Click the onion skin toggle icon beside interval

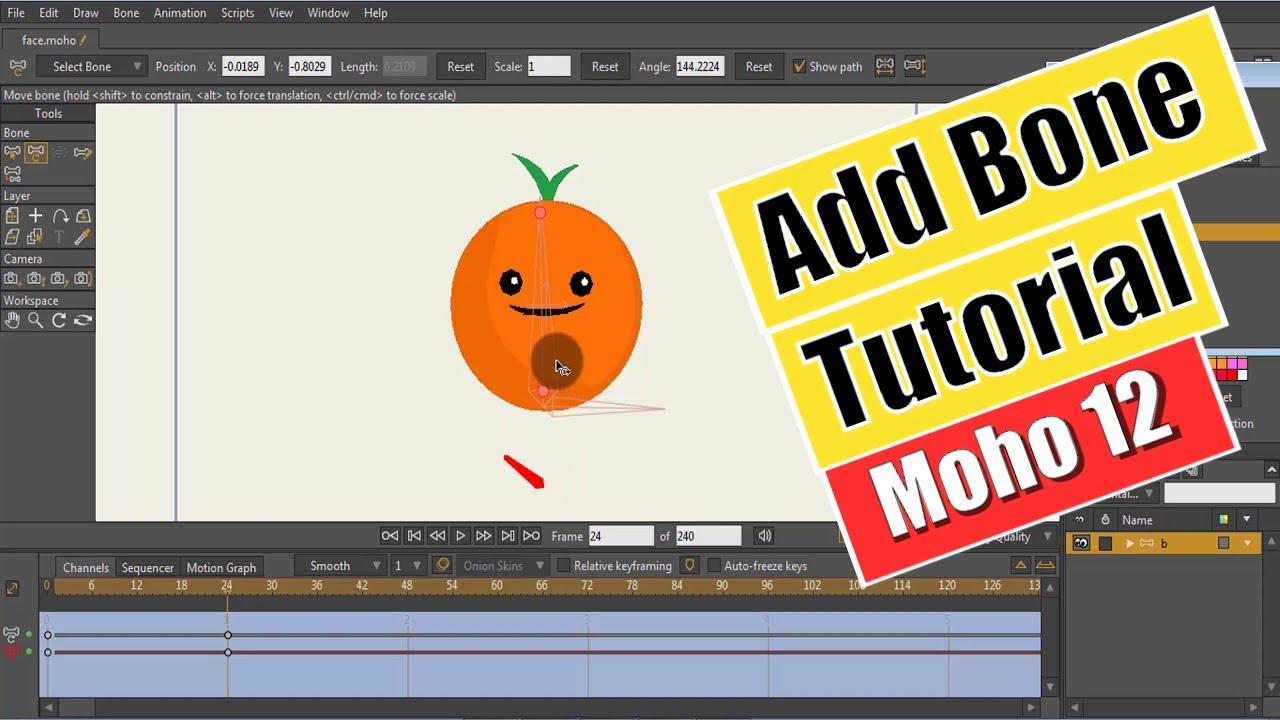(442, 565)
